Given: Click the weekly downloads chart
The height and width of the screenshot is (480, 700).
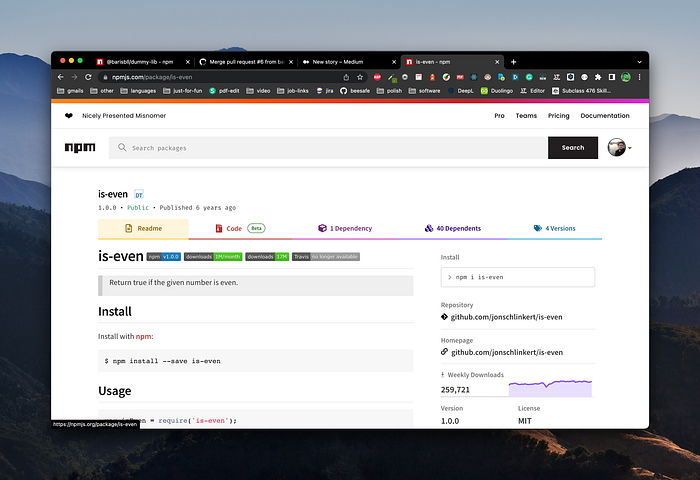Looking at the screenshot, I should [550, 388].
